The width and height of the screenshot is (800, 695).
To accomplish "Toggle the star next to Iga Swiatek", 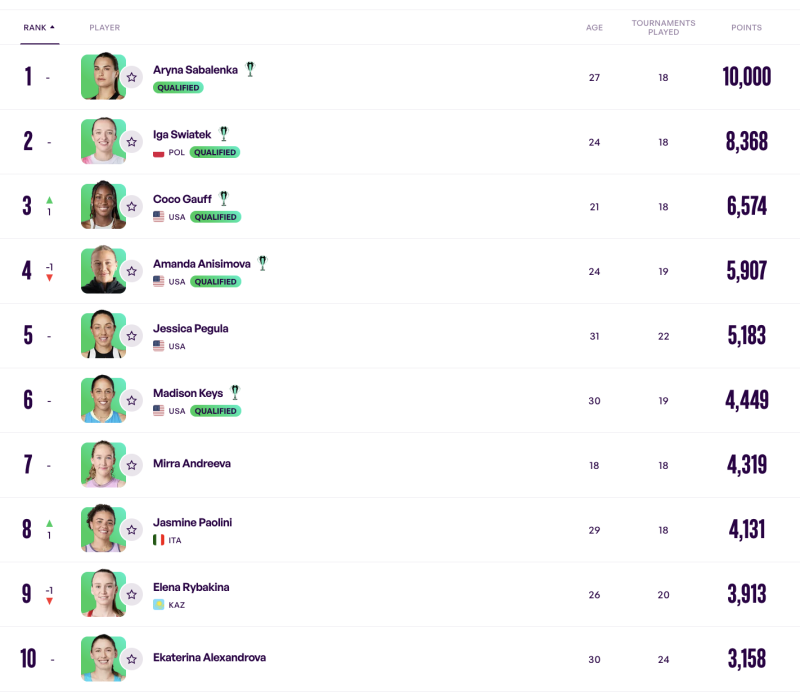I will [x=132, y=142].
